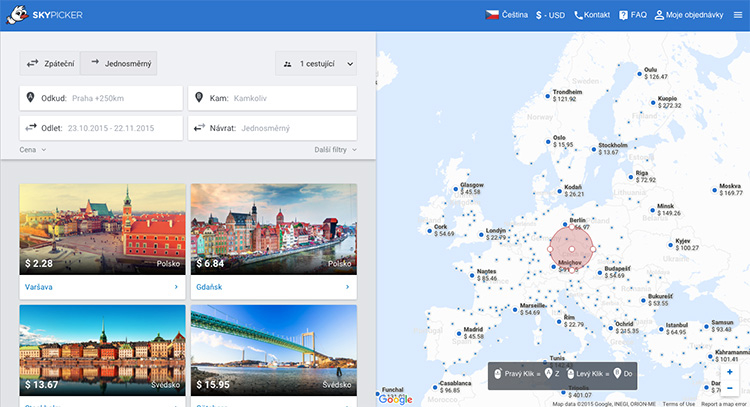
Task: Click the Kontakt phone icon
Action: (x=579, y=15)
